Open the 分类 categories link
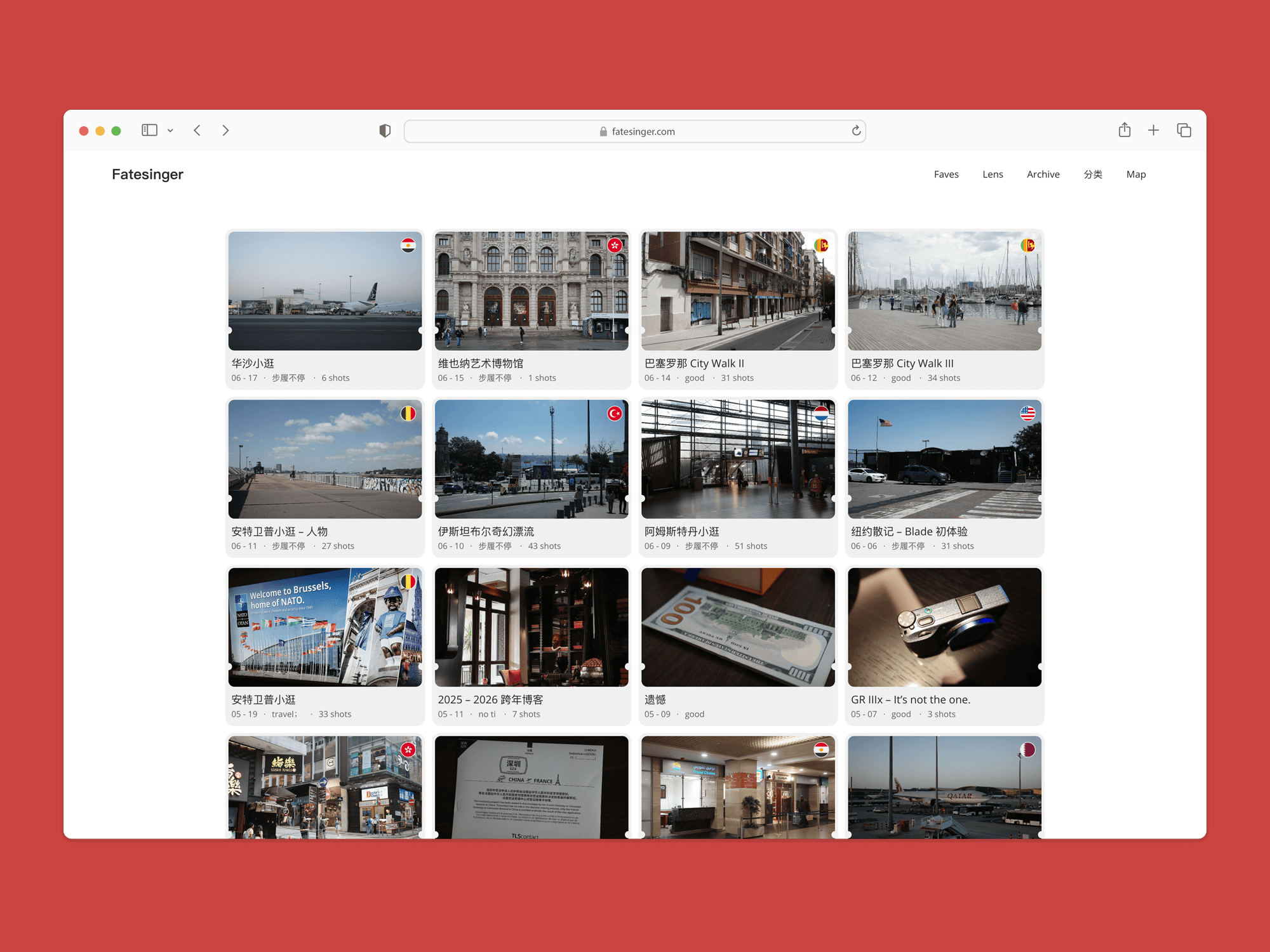This screenshot has width=1270, height=952. tap(1093, 175)
